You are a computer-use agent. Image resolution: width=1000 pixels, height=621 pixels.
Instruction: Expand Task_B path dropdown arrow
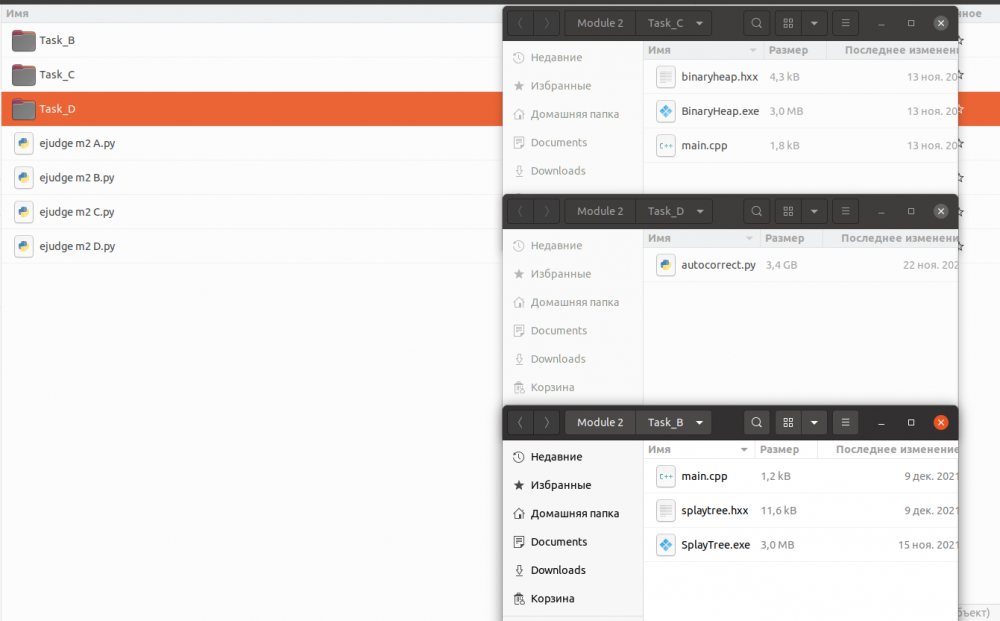click(x=700, y=422)
